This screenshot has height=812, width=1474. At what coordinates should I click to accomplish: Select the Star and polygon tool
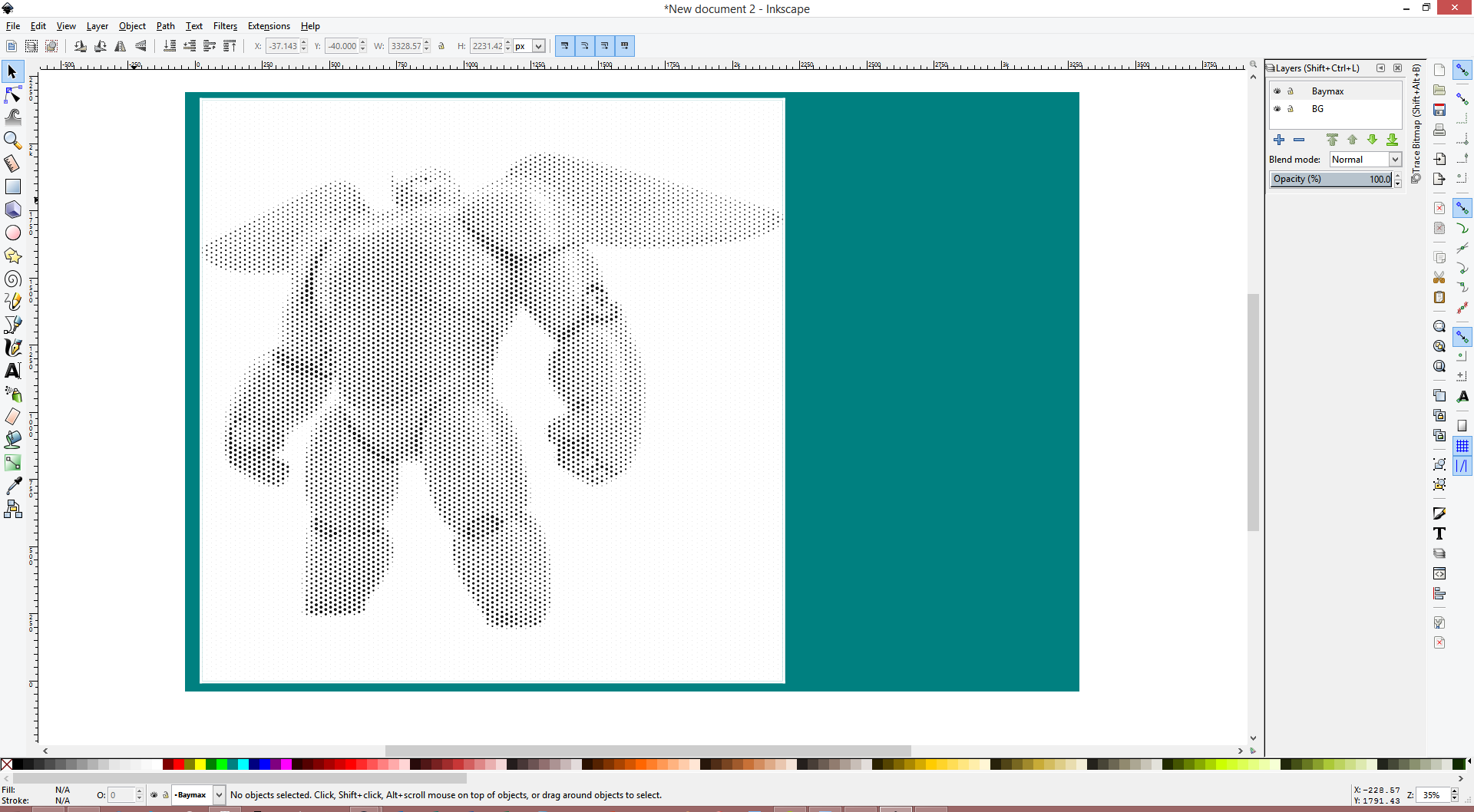[x=12, y=256]
